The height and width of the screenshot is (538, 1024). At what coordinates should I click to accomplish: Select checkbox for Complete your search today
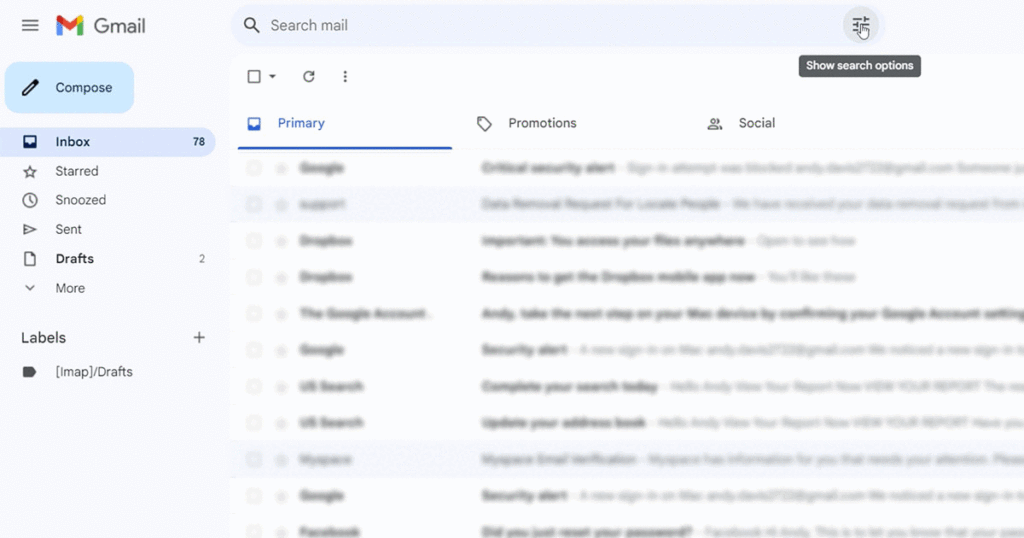click(x=253, y=387)
